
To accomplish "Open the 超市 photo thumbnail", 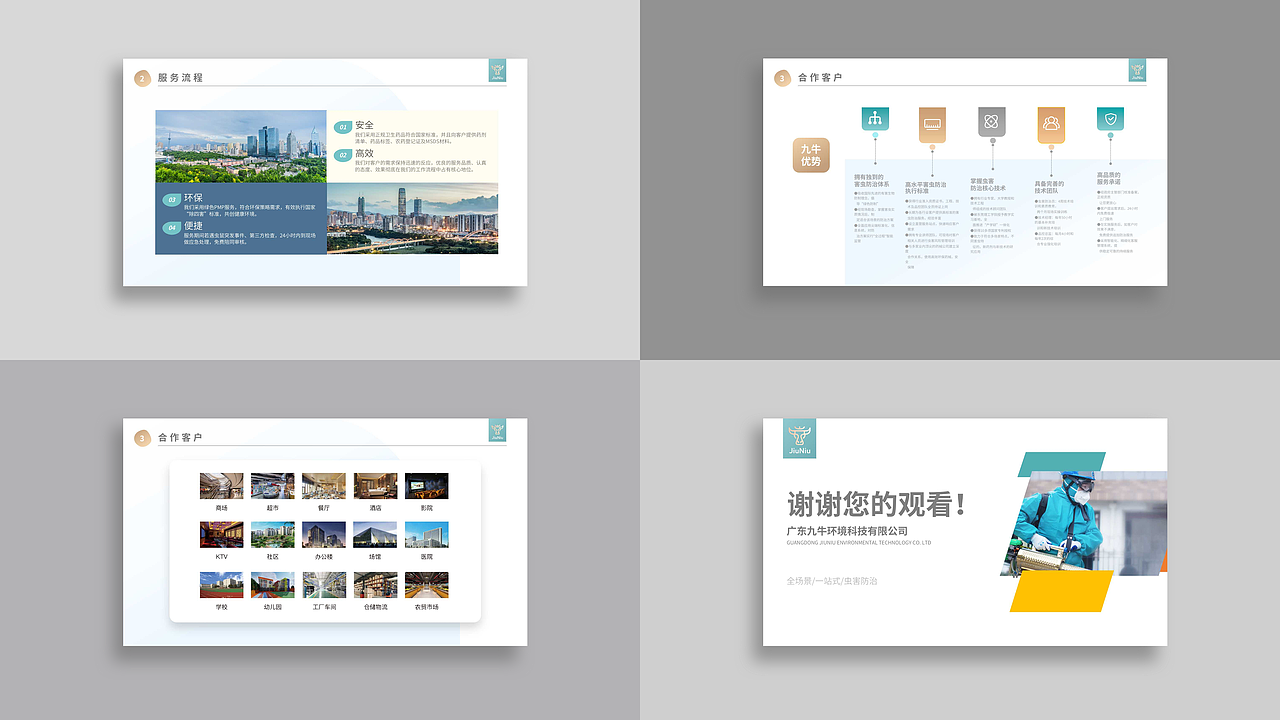I will [273, 486].
